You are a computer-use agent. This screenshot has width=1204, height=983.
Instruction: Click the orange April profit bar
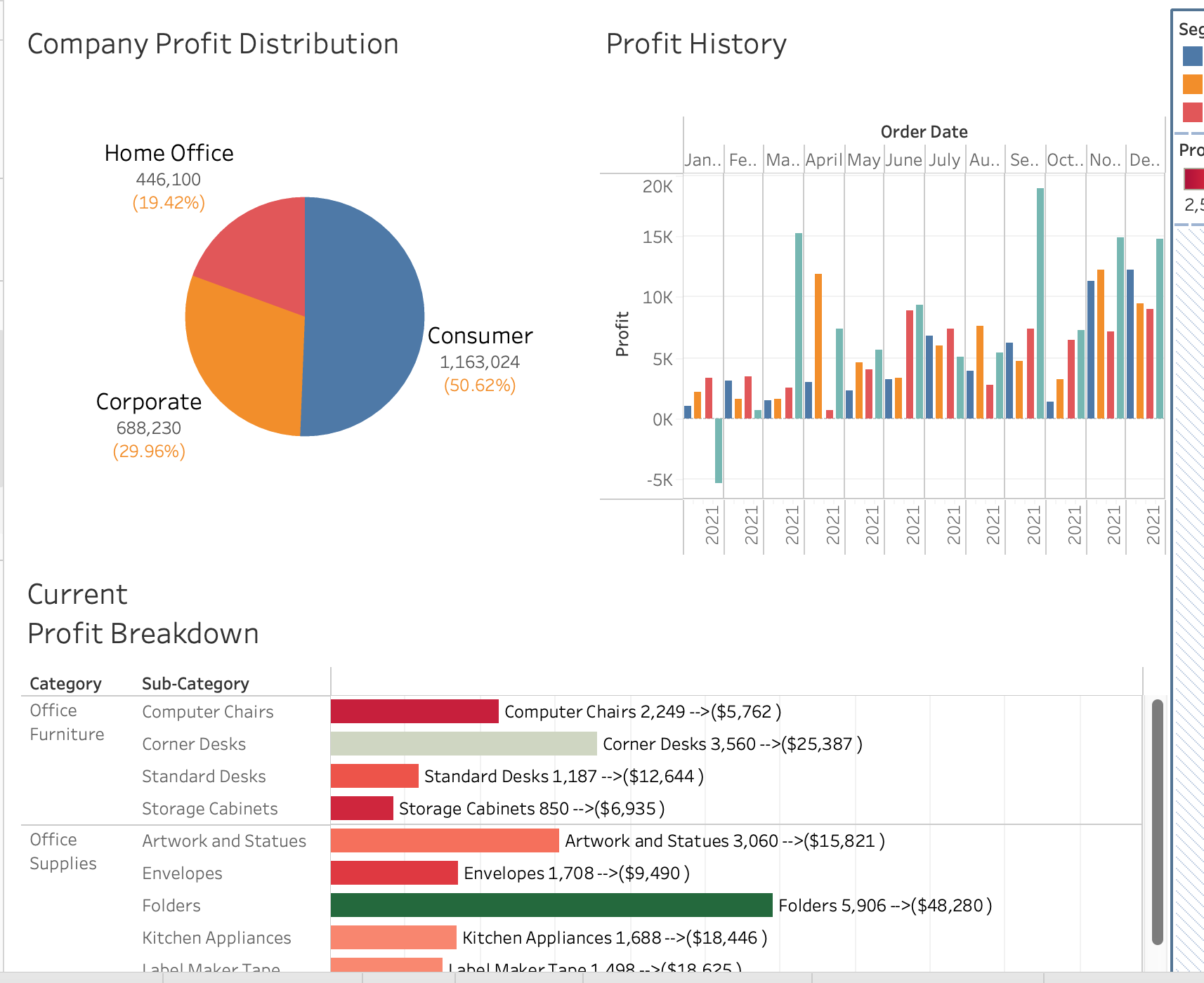coord(818,346)
